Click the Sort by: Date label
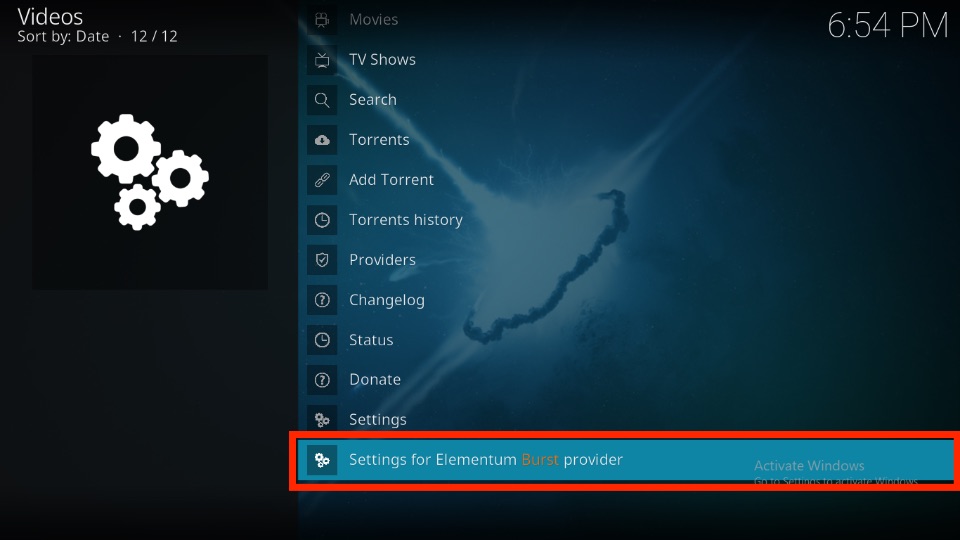960x540 pixels. [63, 37]
